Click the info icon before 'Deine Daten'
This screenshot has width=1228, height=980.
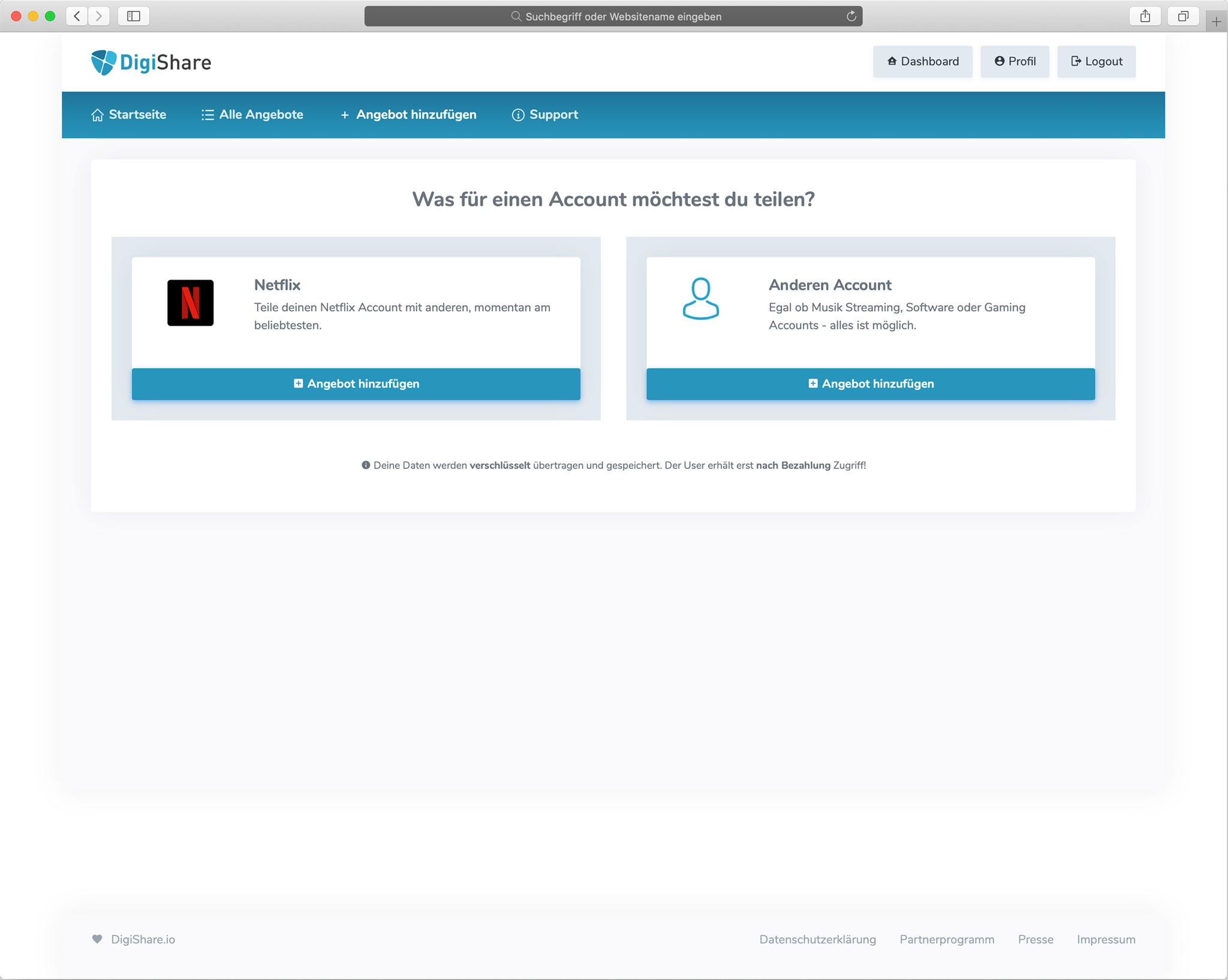pos(366,465)
